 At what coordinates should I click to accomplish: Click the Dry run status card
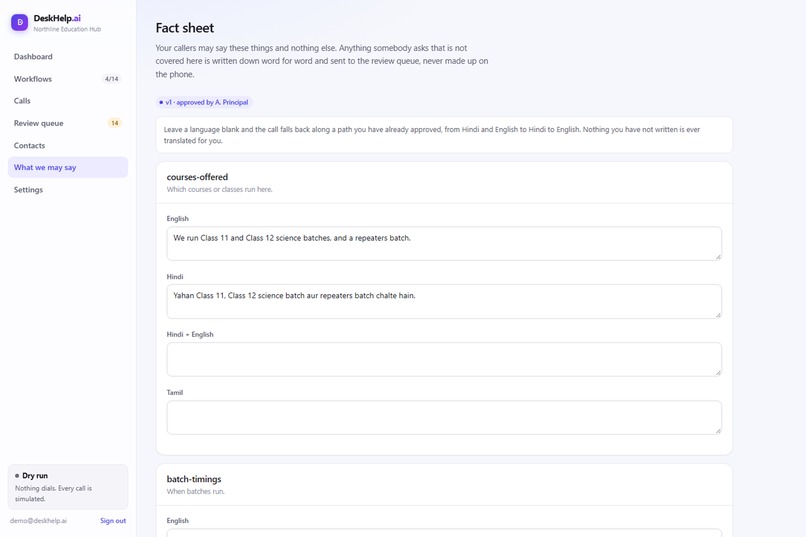(x=68, y=487)
